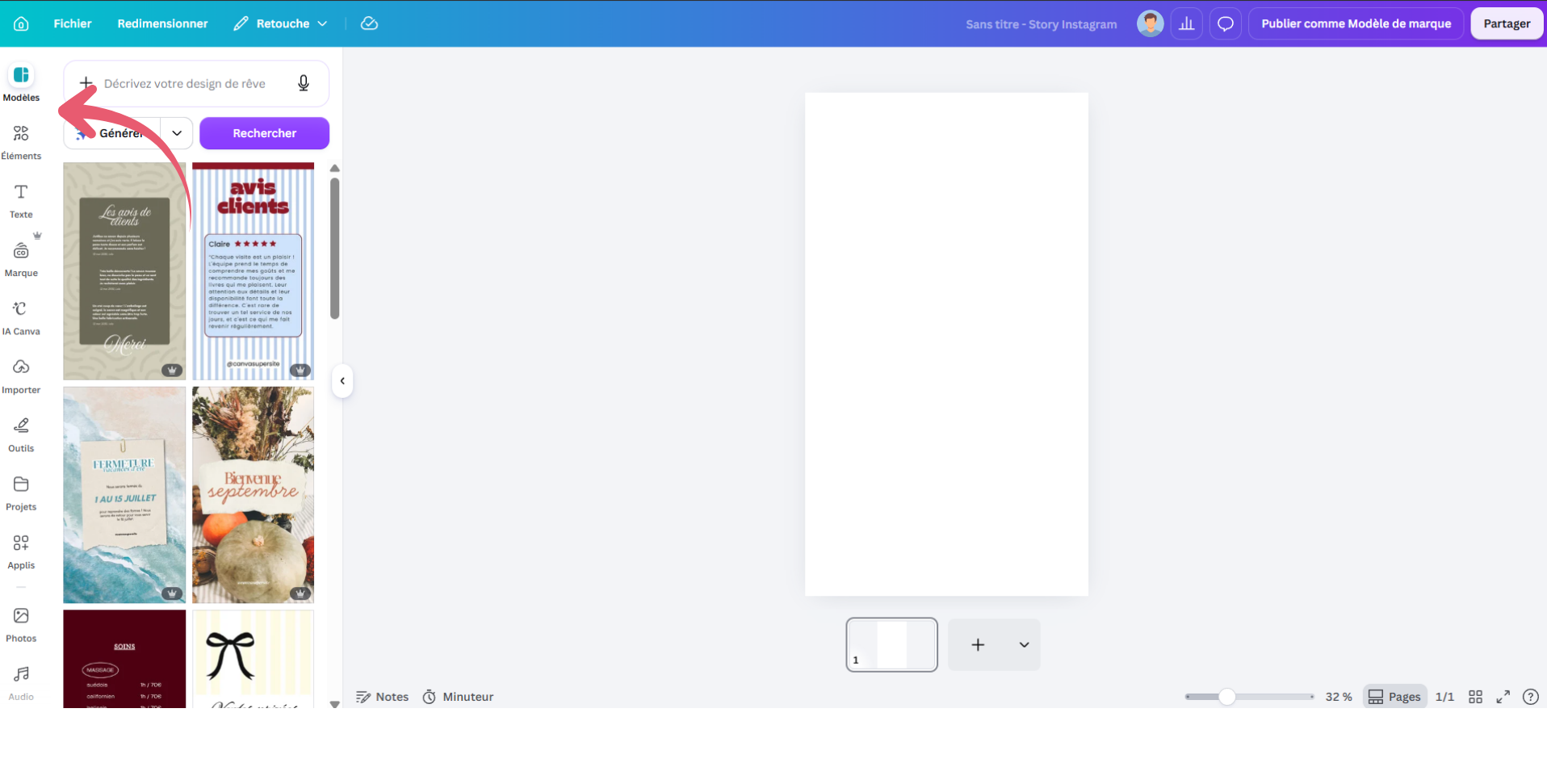This screenshot has width=1547, height=784.
Task: Select the avis clients striped template
Action: 253,271
